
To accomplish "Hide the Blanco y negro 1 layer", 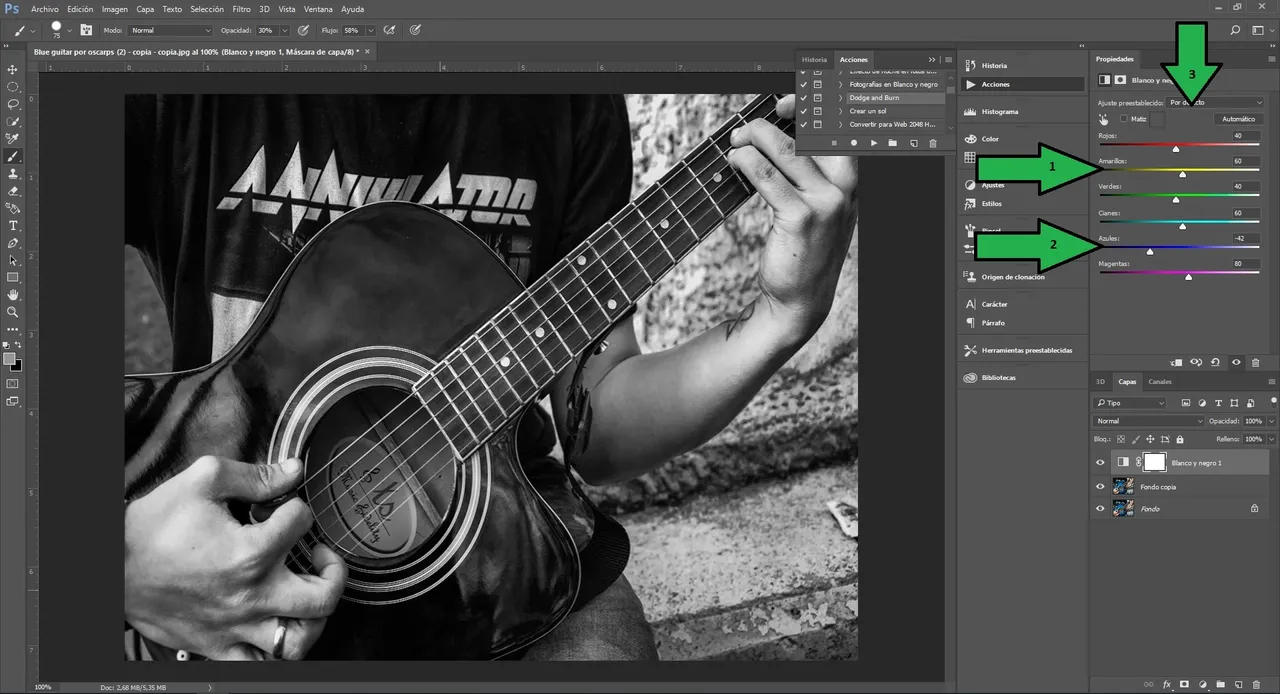I will point(1101,462).
